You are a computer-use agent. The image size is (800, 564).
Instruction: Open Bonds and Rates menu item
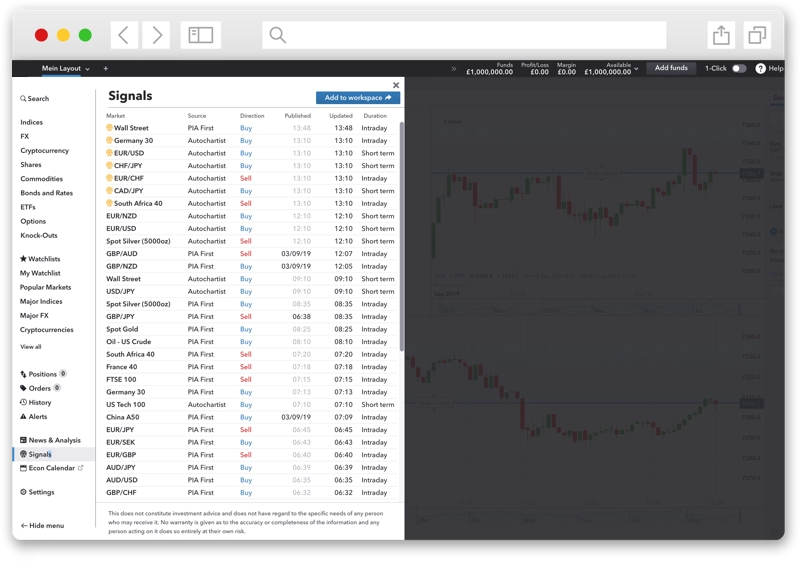coord(46,193)
